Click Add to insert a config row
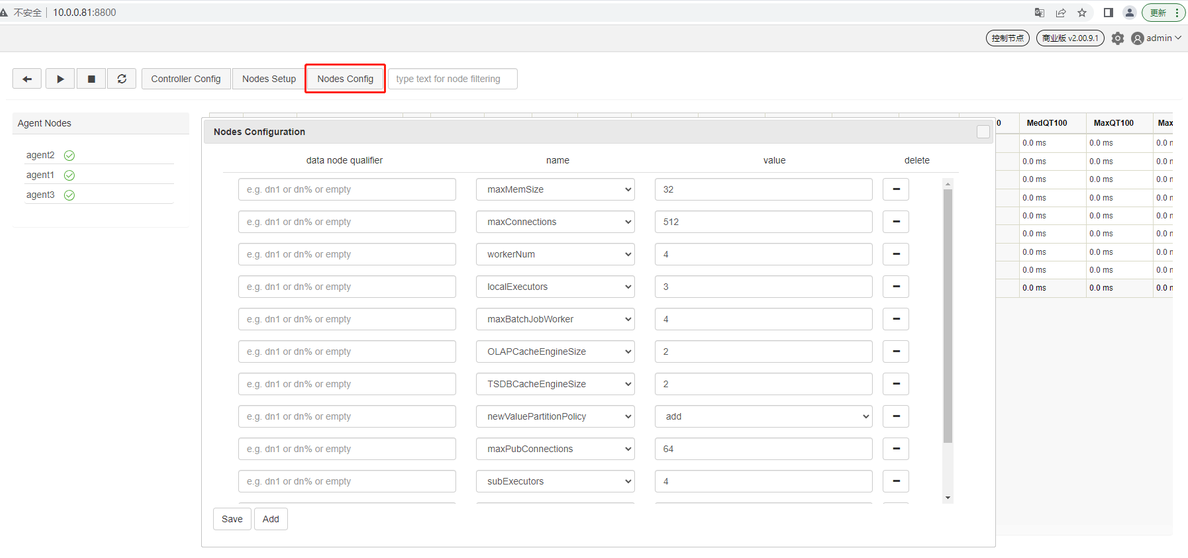 pos(271,519)
